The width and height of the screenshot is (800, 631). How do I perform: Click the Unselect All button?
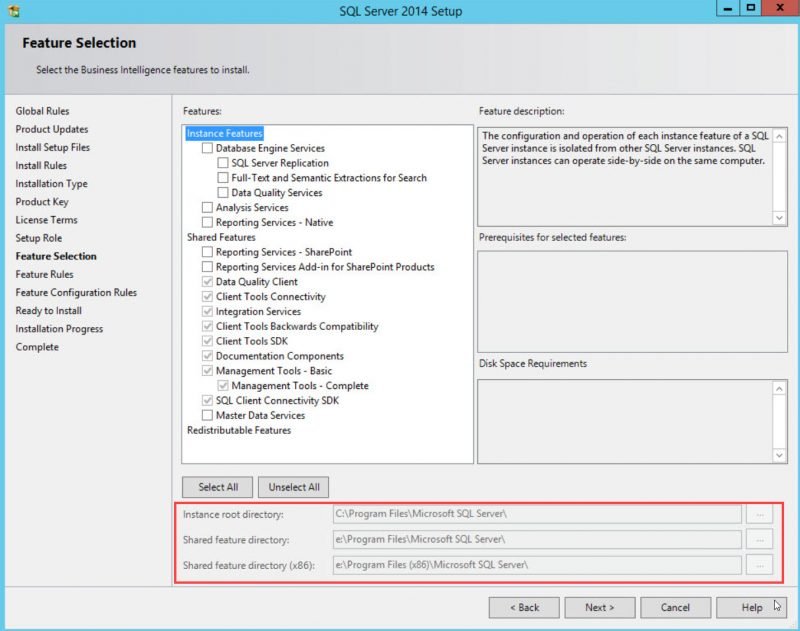[294, 487]
